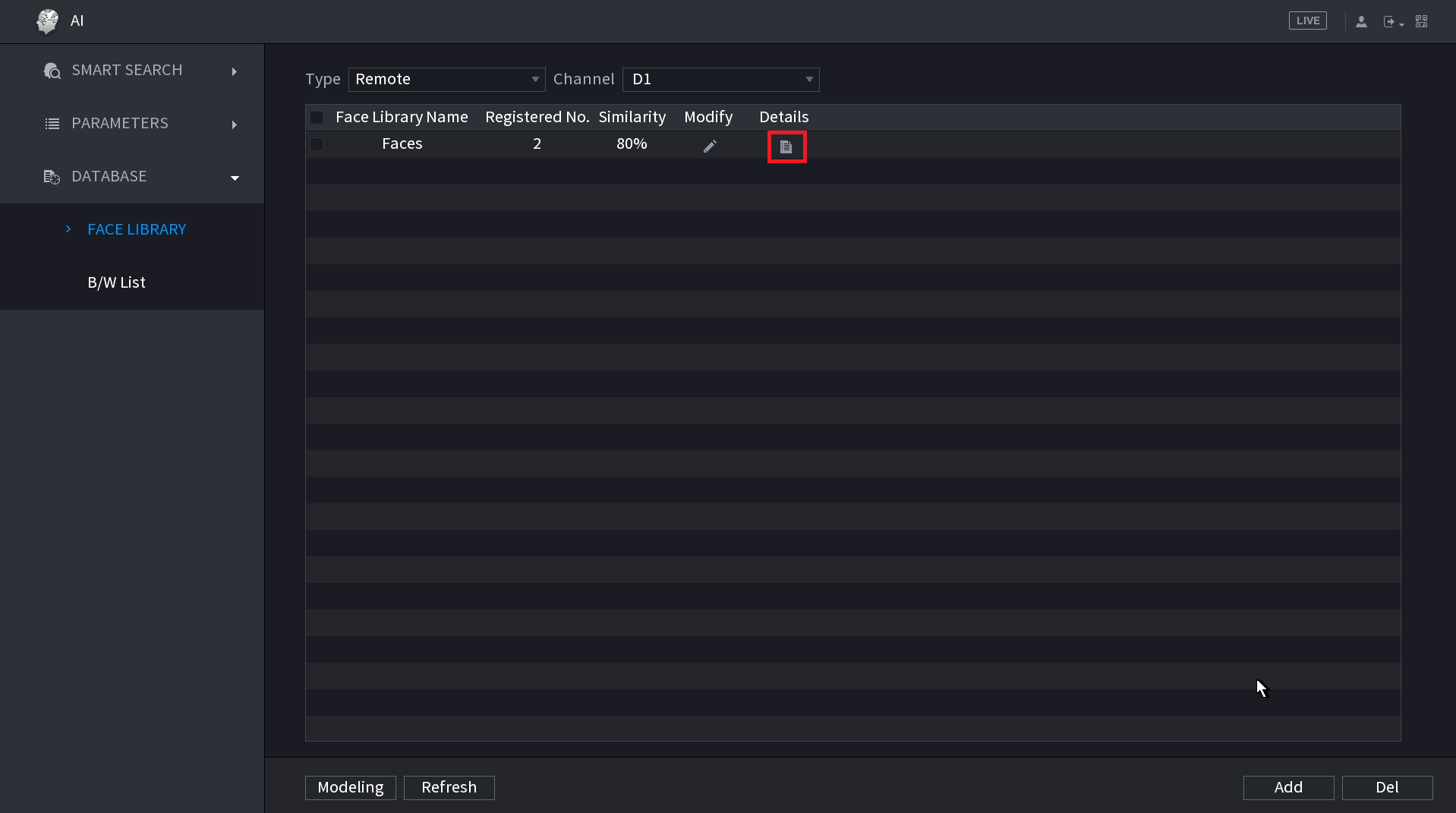
Task: Click the logout icon in header
Action: point(1390,22)
